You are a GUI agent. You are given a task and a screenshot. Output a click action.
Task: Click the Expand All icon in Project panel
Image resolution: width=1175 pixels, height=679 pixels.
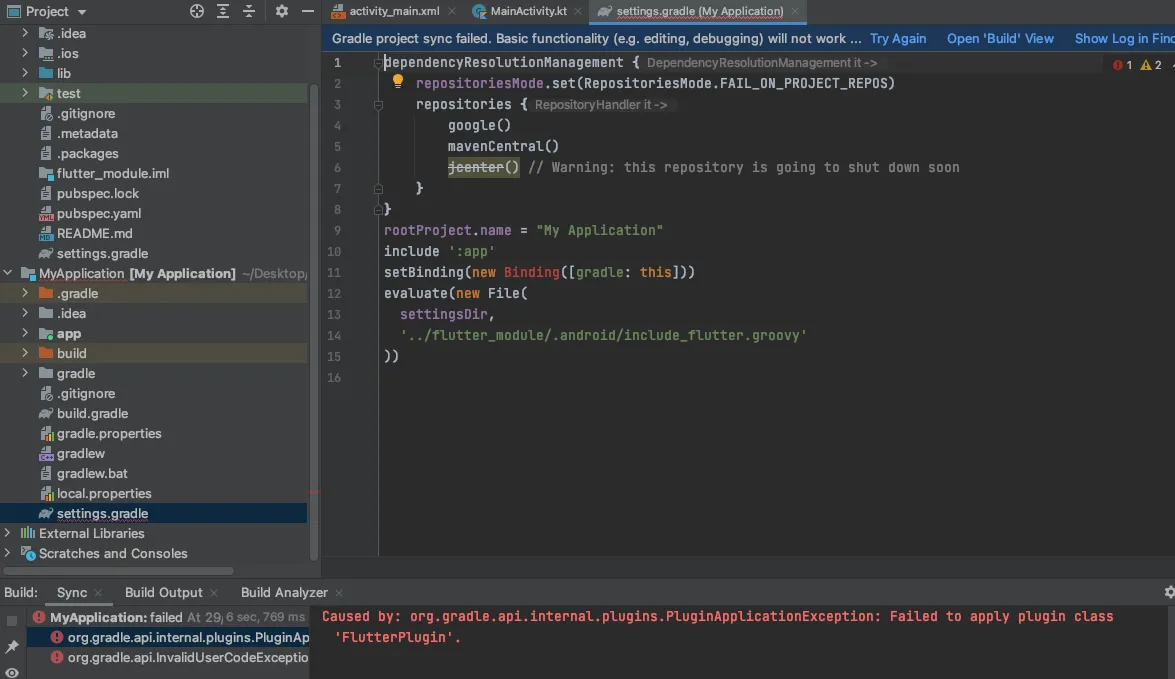pos(223,11)
